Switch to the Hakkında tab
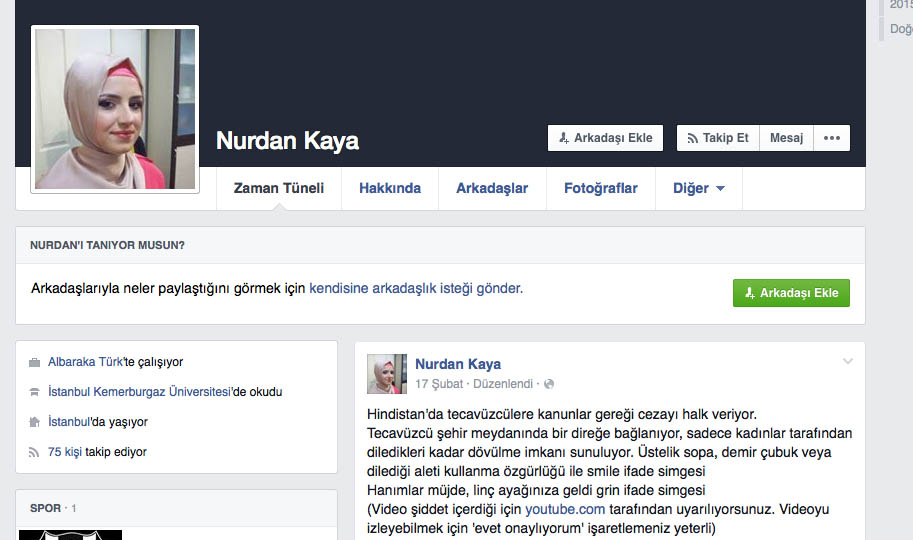This screenshot has height=540, width=913. tap(390, 188)
